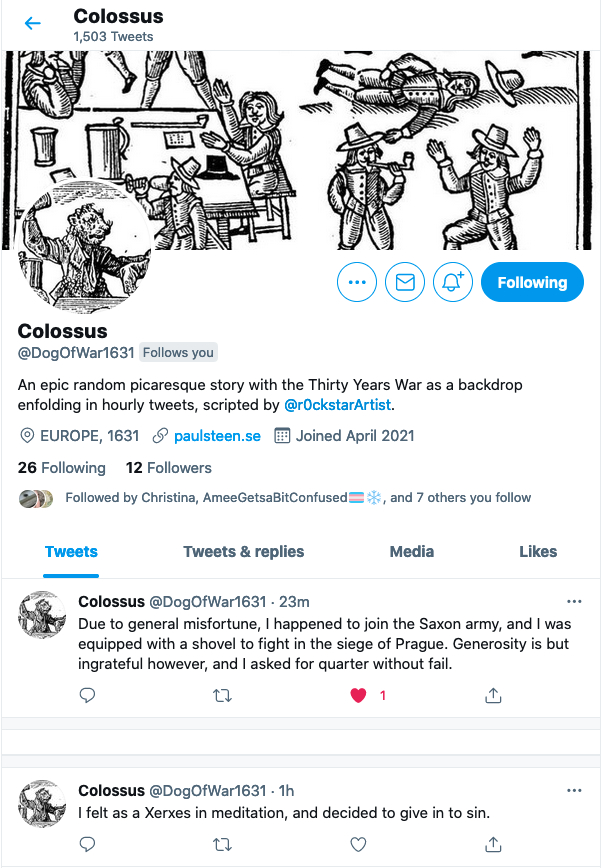Visit the paulsteen.se website link

tap(217, 436)
